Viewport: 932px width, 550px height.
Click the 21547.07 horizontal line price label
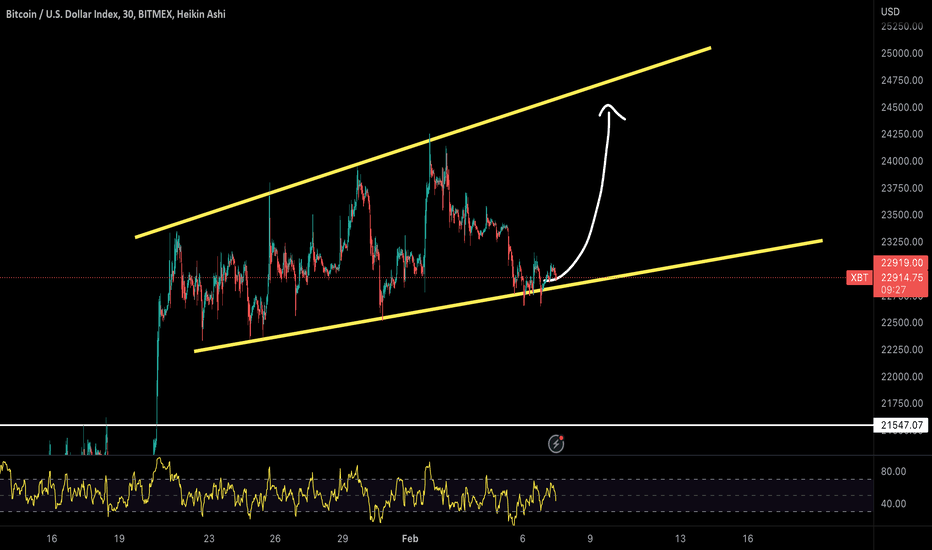tap(902, 425)
